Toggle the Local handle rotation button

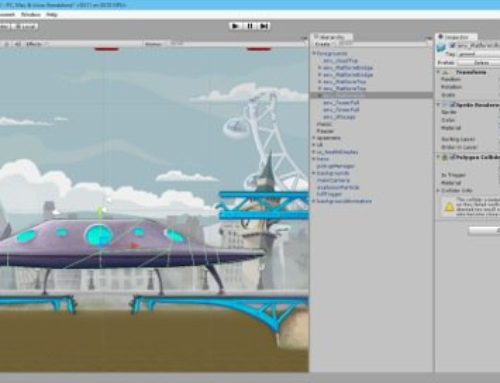26,26
